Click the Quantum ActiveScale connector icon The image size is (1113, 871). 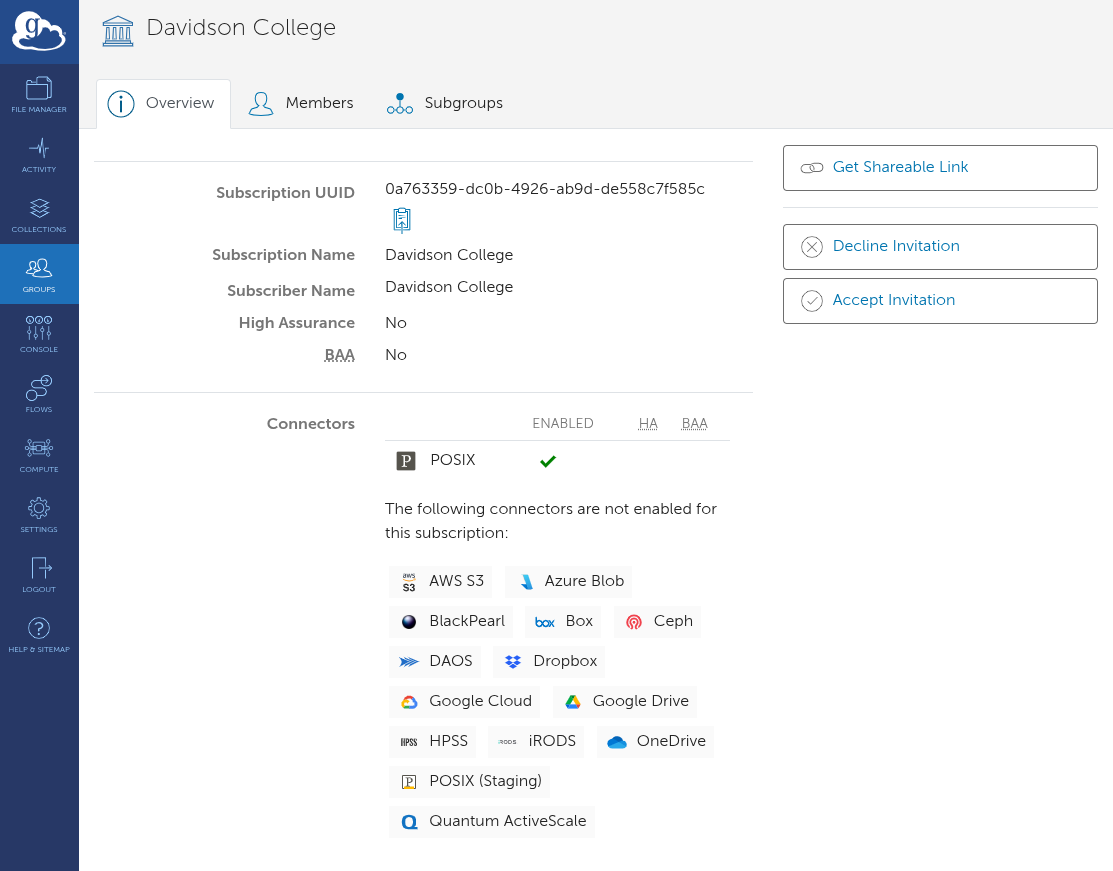tap(409, 822)
